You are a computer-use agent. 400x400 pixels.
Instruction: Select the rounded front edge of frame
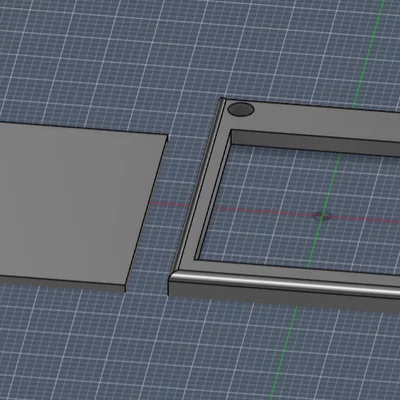[x=285, y=284]
